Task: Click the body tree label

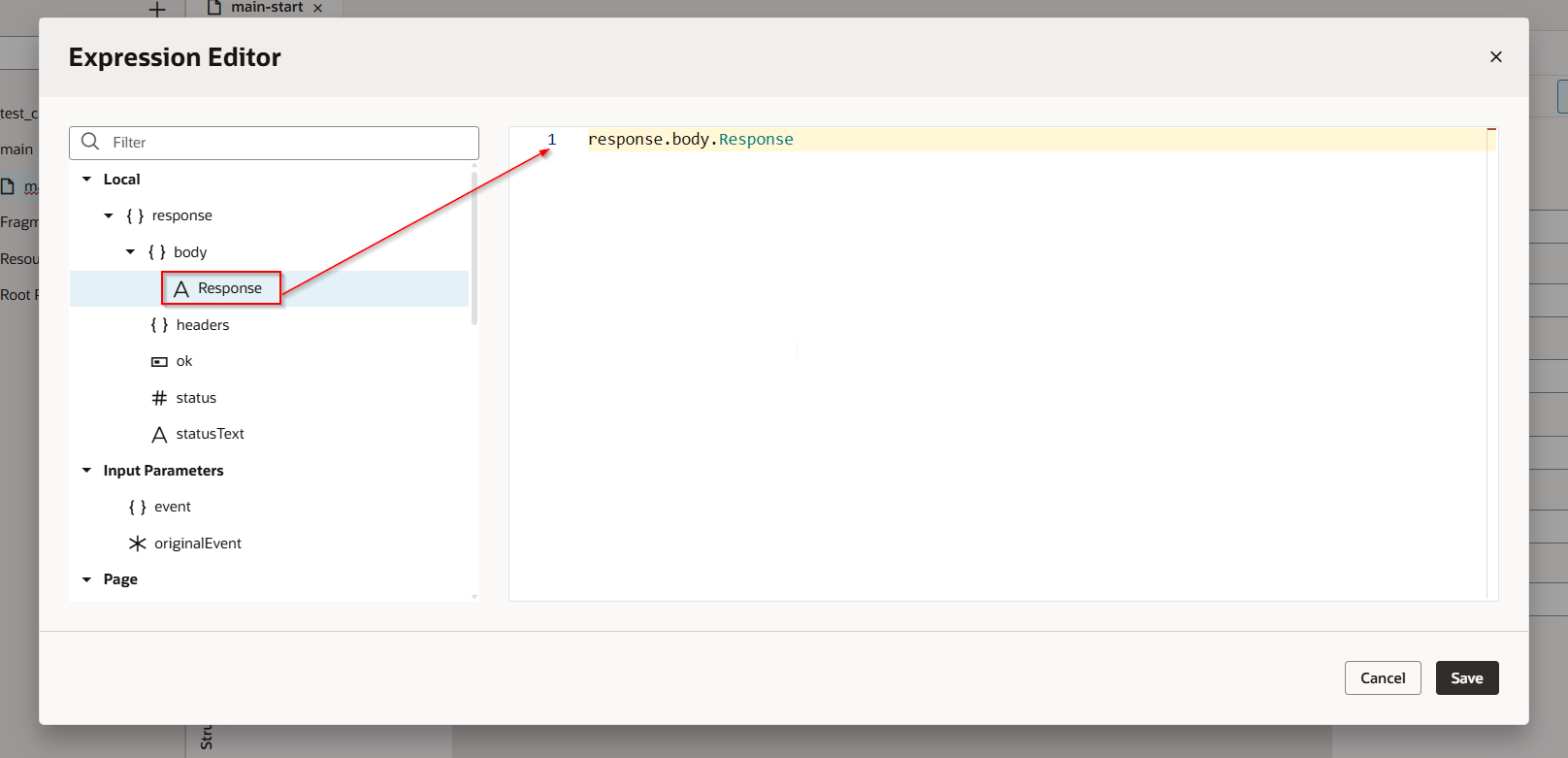Action: point(190,252)
